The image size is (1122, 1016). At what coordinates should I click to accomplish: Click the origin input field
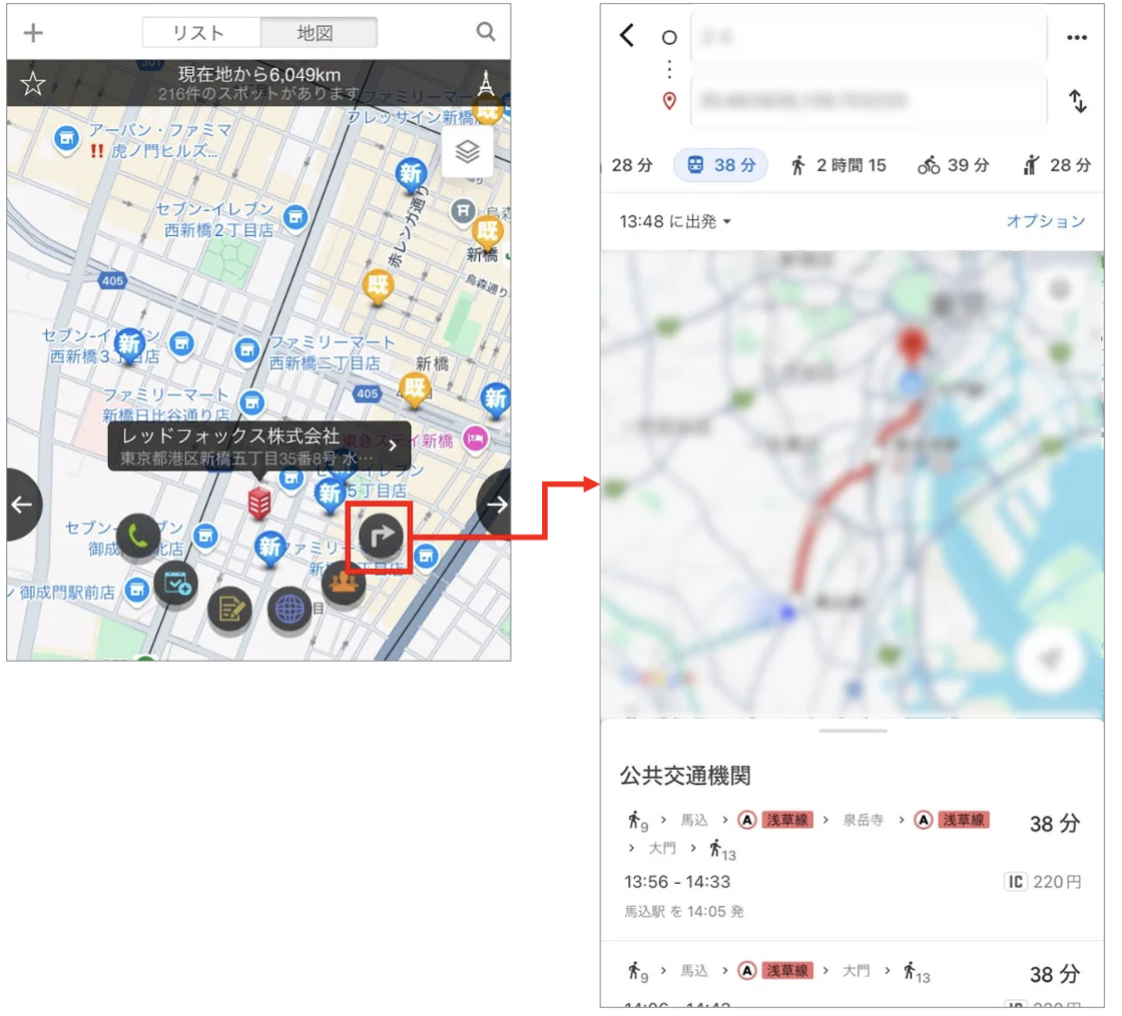[x=868, y=36]
